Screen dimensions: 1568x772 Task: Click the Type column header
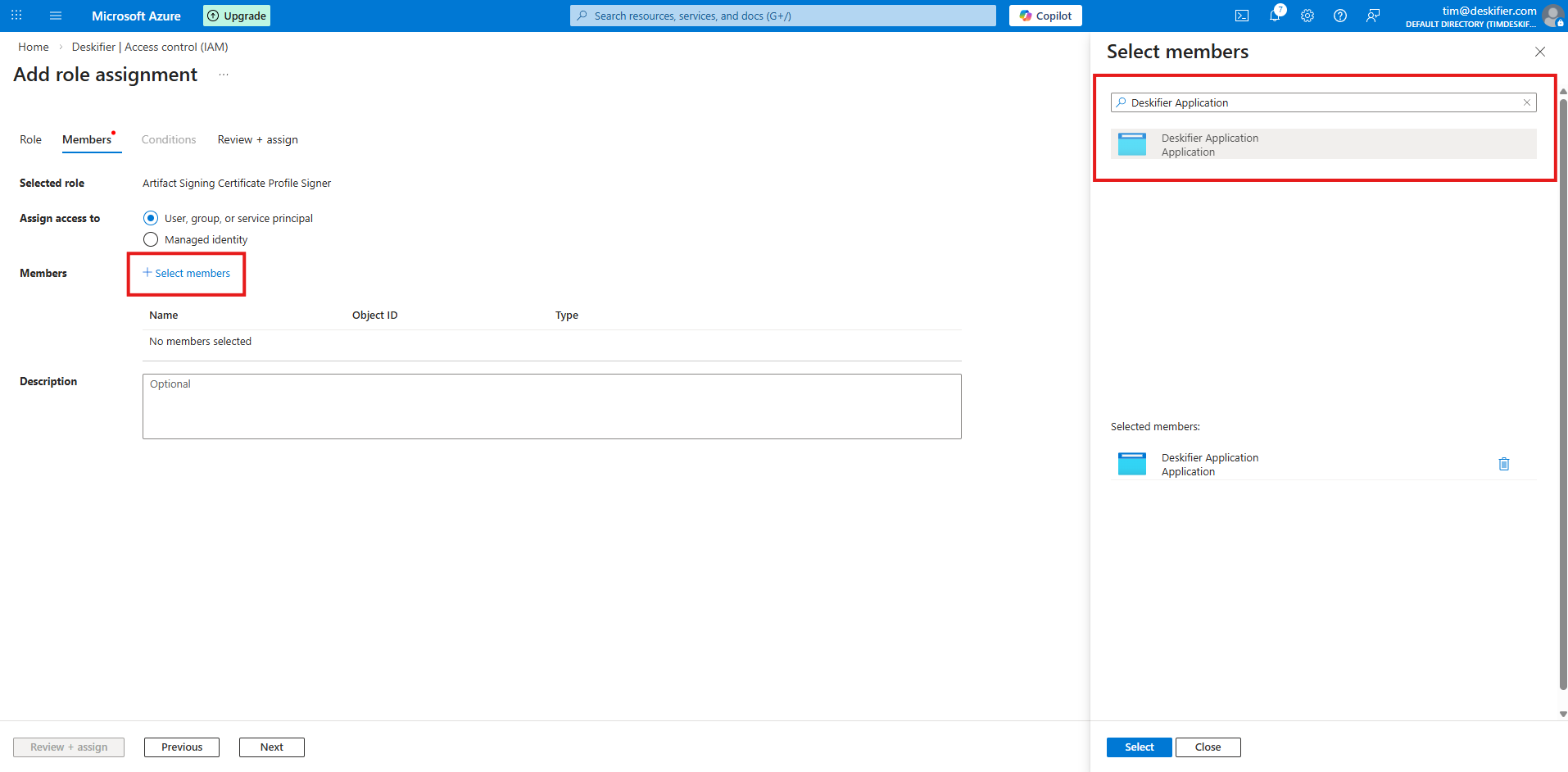(x=567, y=316)
